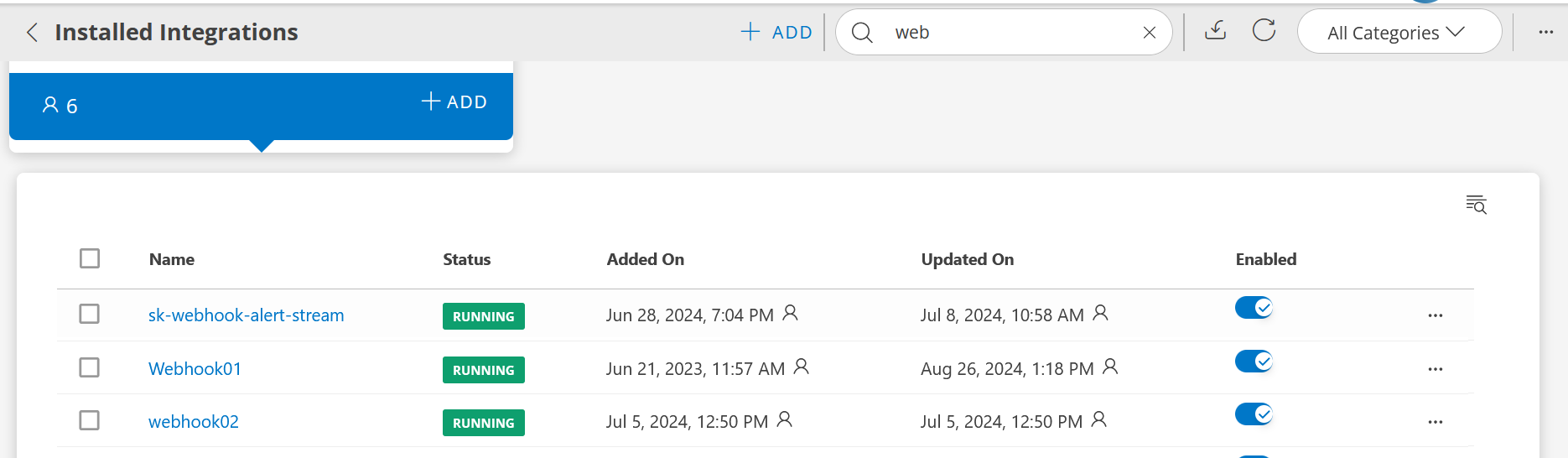This screenshot has height=458, width=1568.
Task: Go back using the left chevron arrow
Action: (x=32, y=33)
